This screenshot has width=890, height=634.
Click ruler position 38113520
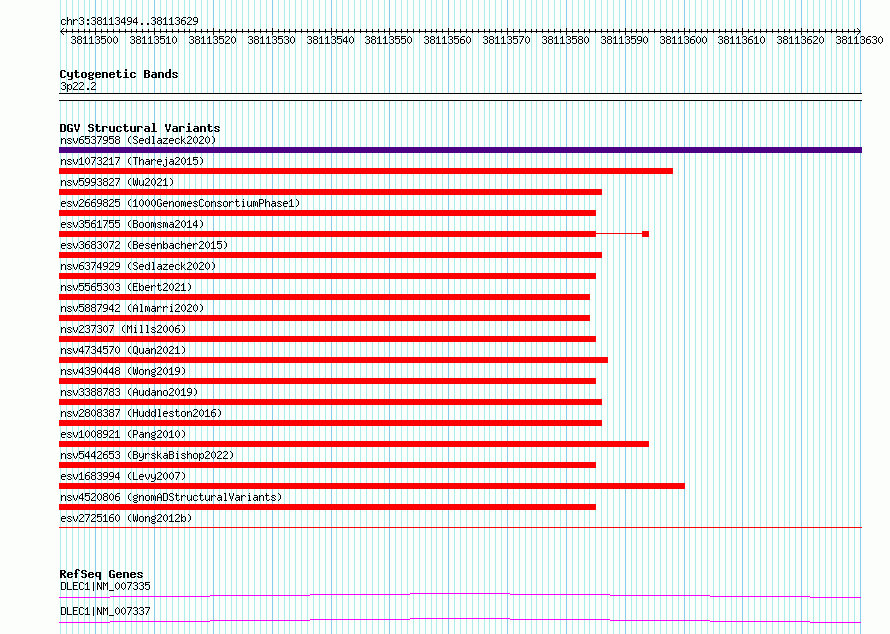212,40
